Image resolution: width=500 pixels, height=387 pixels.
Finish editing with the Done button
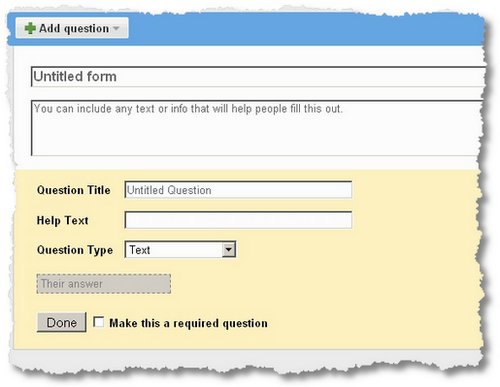[x=62, y=322]
